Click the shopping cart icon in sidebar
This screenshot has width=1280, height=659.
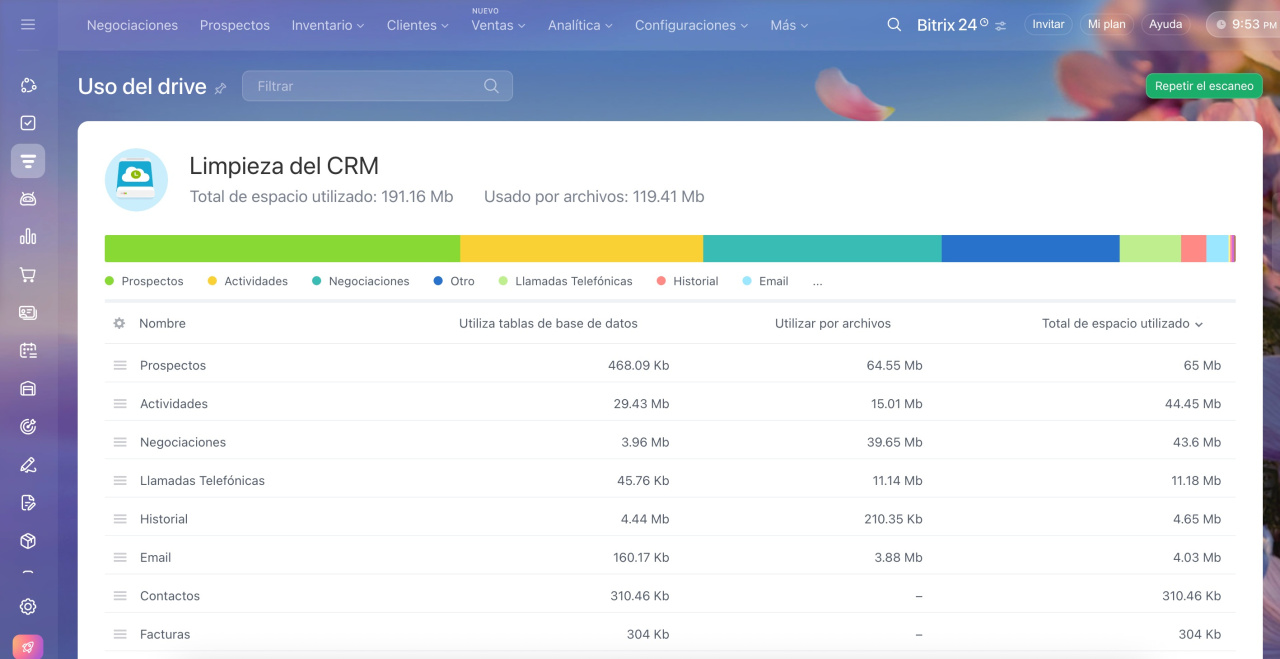click(x=28, y=275)
